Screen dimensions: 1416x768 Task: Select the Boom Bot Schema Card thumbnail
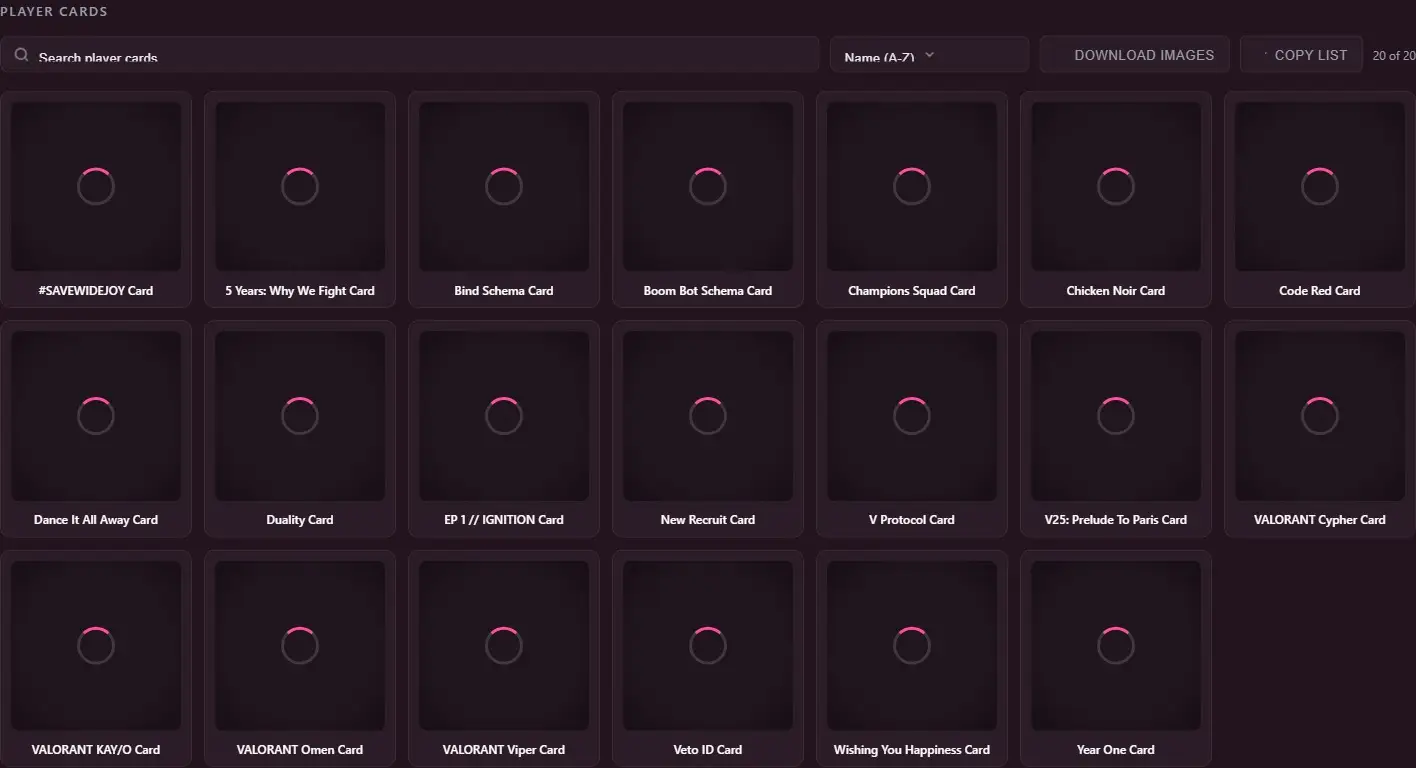[708, 186]
